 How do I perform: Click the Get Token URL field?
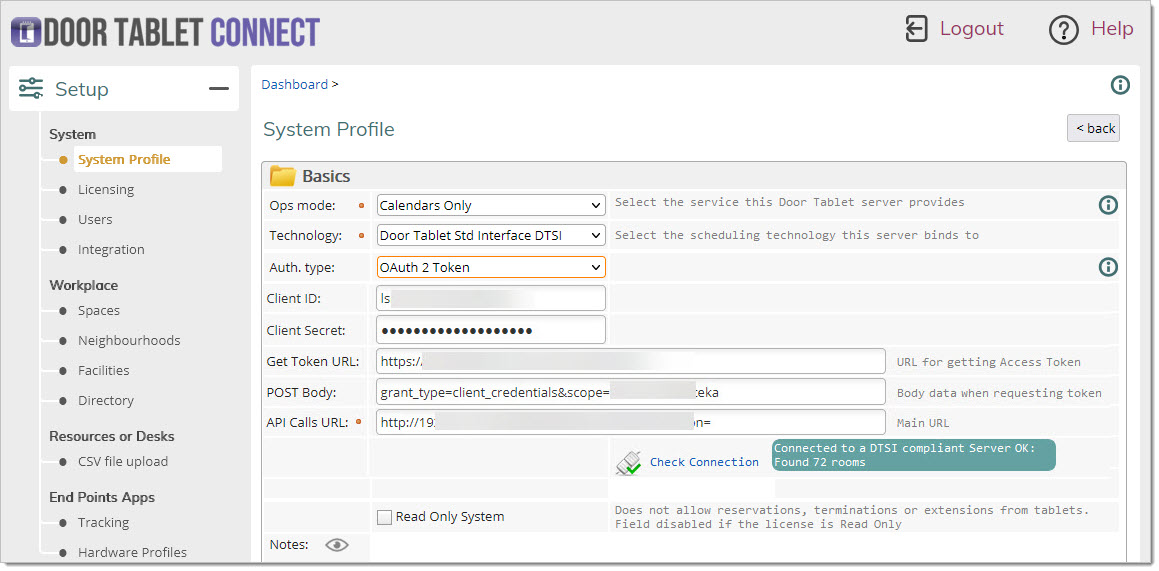631,362
